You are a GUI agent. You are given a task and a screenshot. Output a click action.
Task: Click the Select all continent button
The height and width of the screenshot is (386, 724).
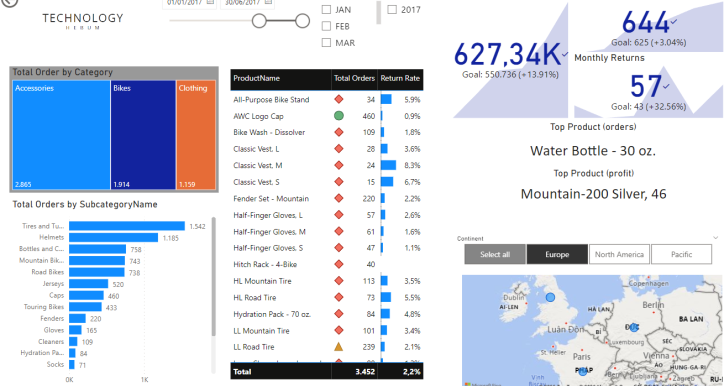point(495,254)
